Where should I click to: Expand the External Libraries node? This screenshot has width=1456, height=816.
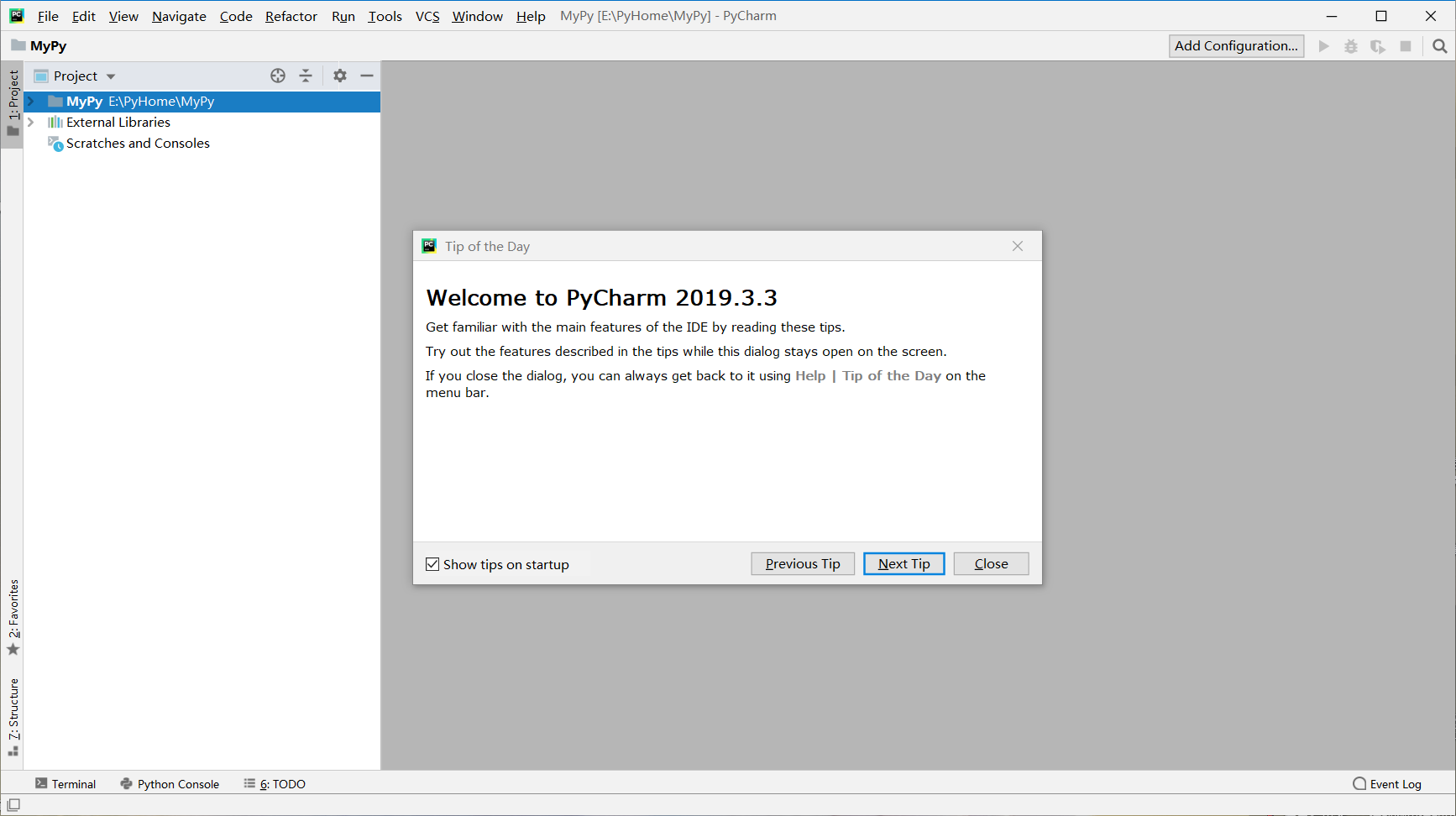pos(31,122)
